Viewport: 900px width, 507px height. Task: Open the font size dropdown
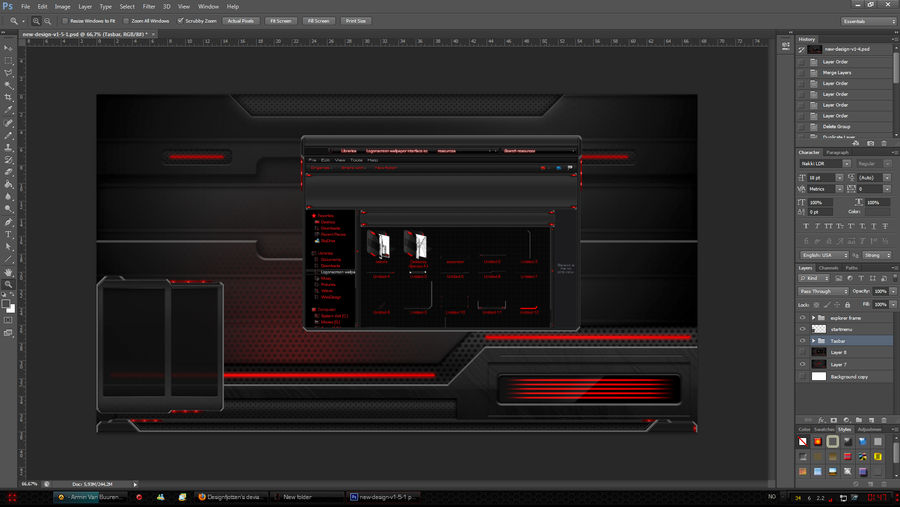(x=839, y=178)
